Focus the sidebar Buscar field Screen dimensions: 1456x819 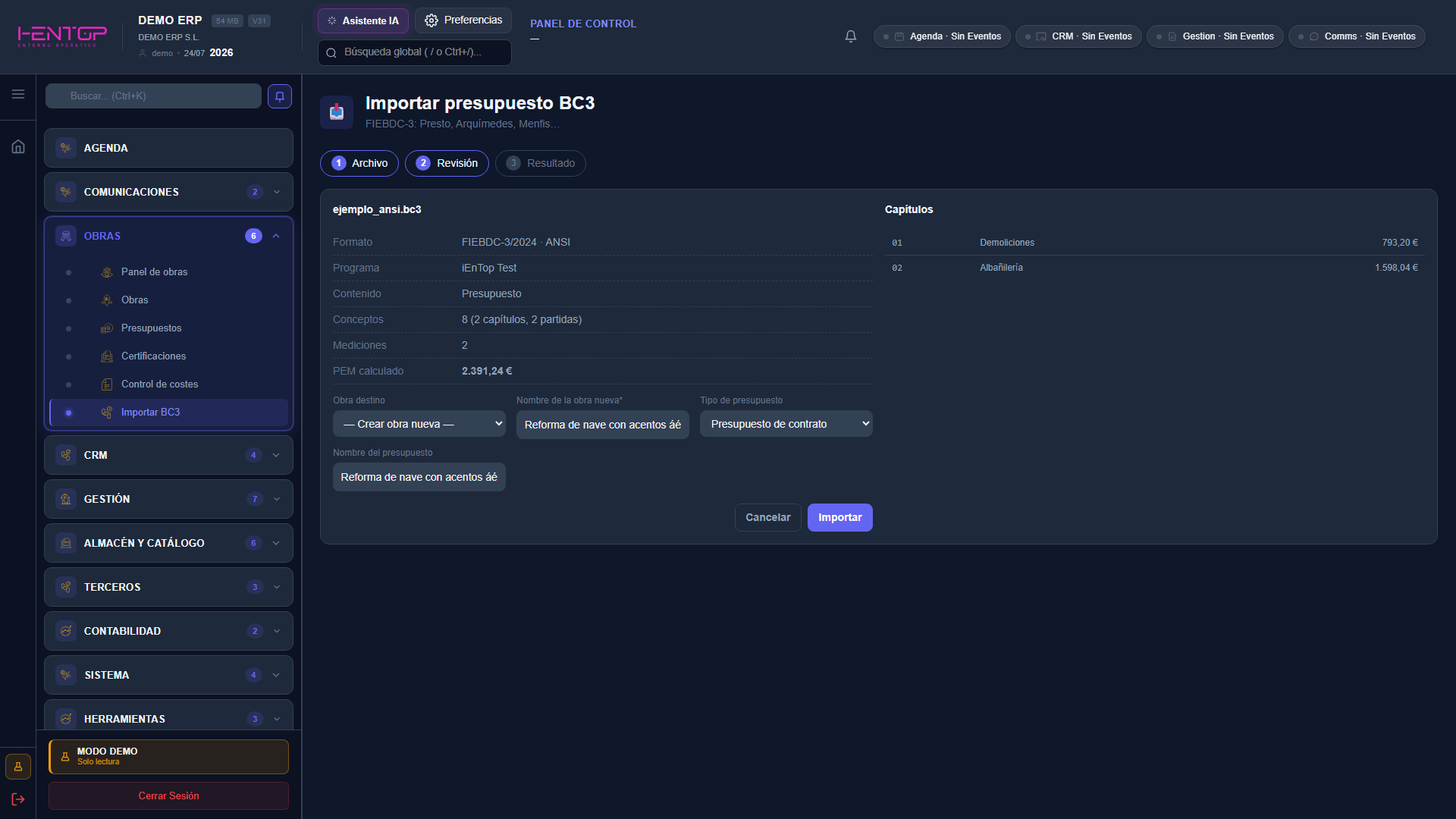(153, 96)
